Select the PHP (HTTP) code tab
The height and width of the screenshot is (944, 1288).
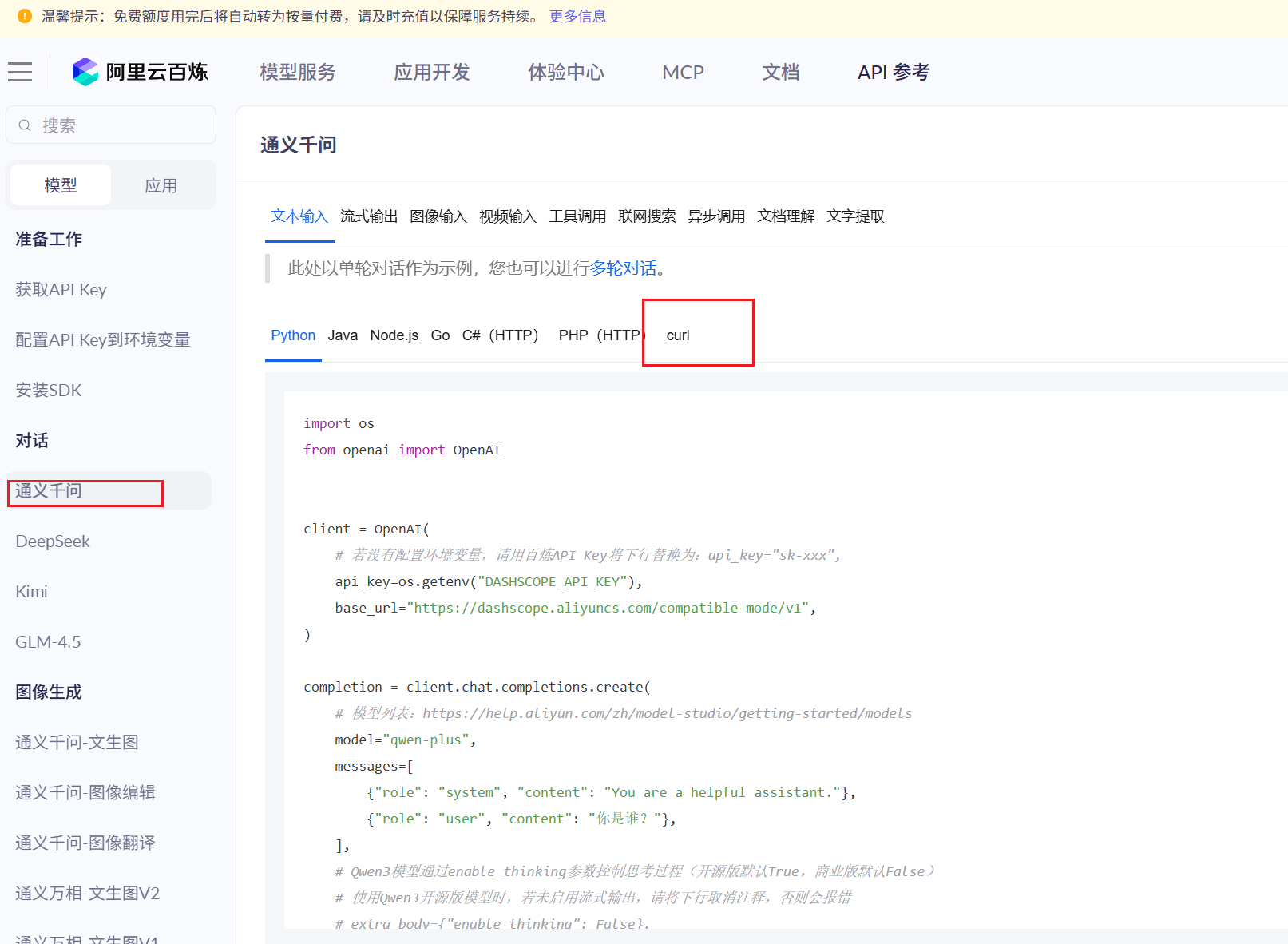[602, 335]
